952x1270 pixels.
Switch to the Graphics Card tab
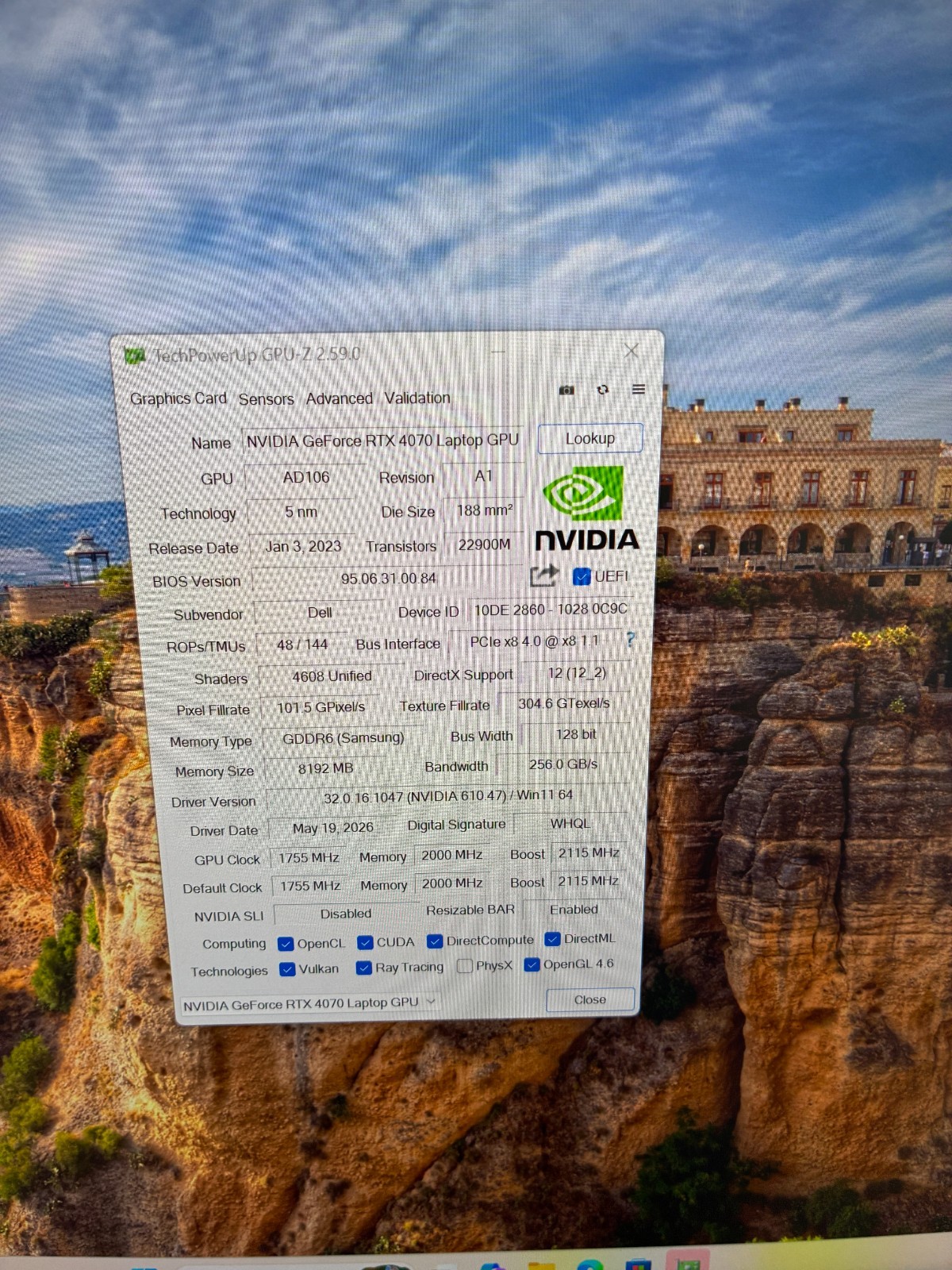click(178, 398)
